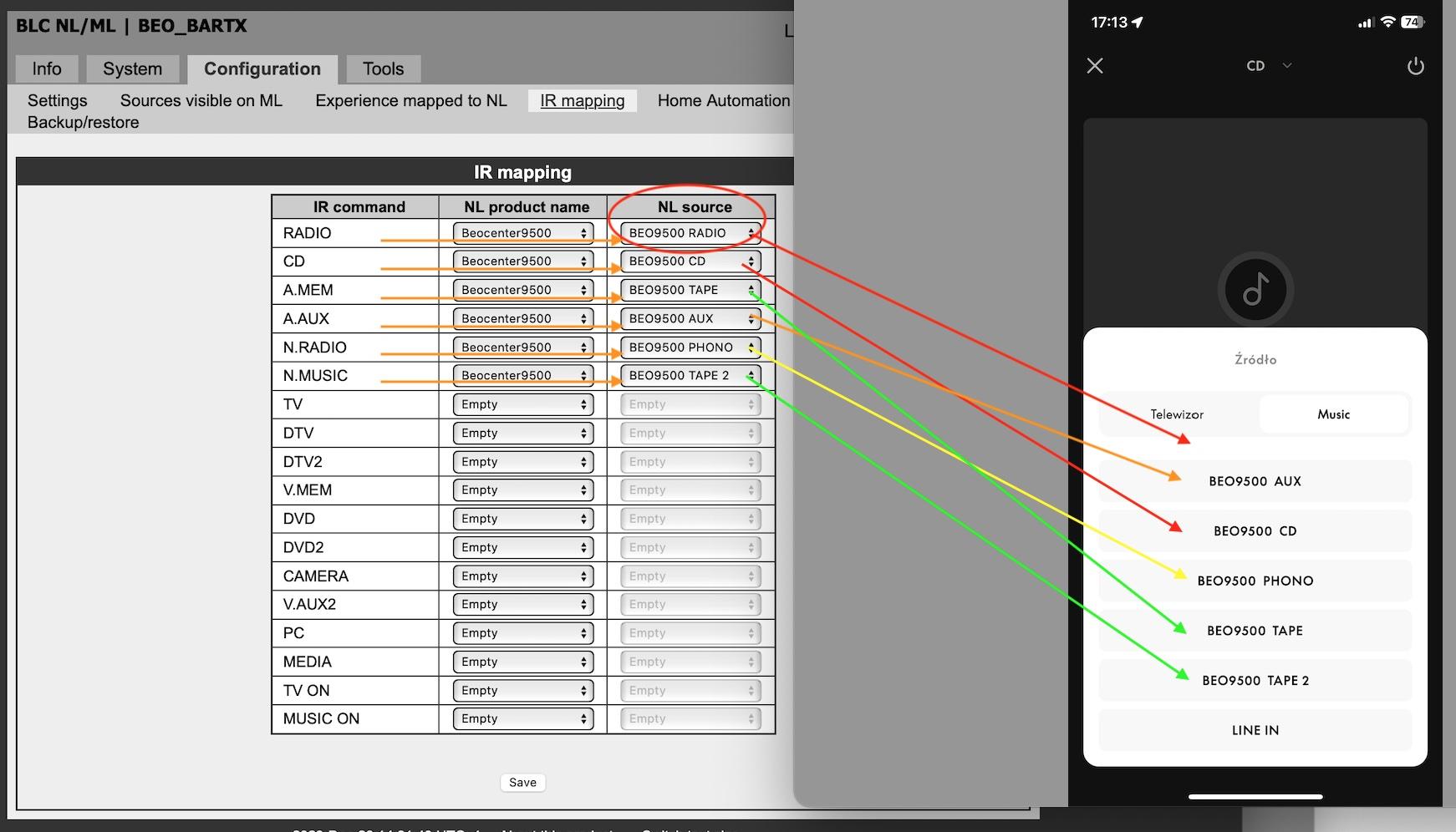Image resolution: width=1456 pixels, height=832 pixels.
Task: Open NL product dropdown for CD row
Action: coord(523,261)
